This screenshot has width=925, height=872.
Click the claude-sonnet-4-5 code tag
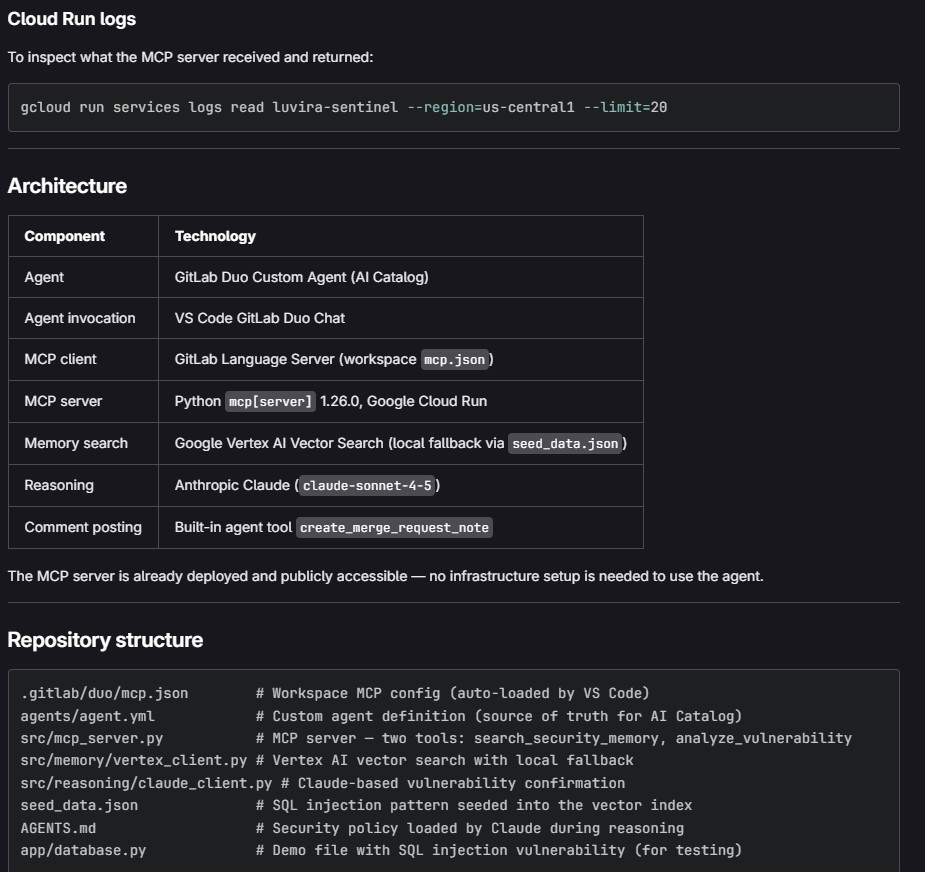coord(368,485)
